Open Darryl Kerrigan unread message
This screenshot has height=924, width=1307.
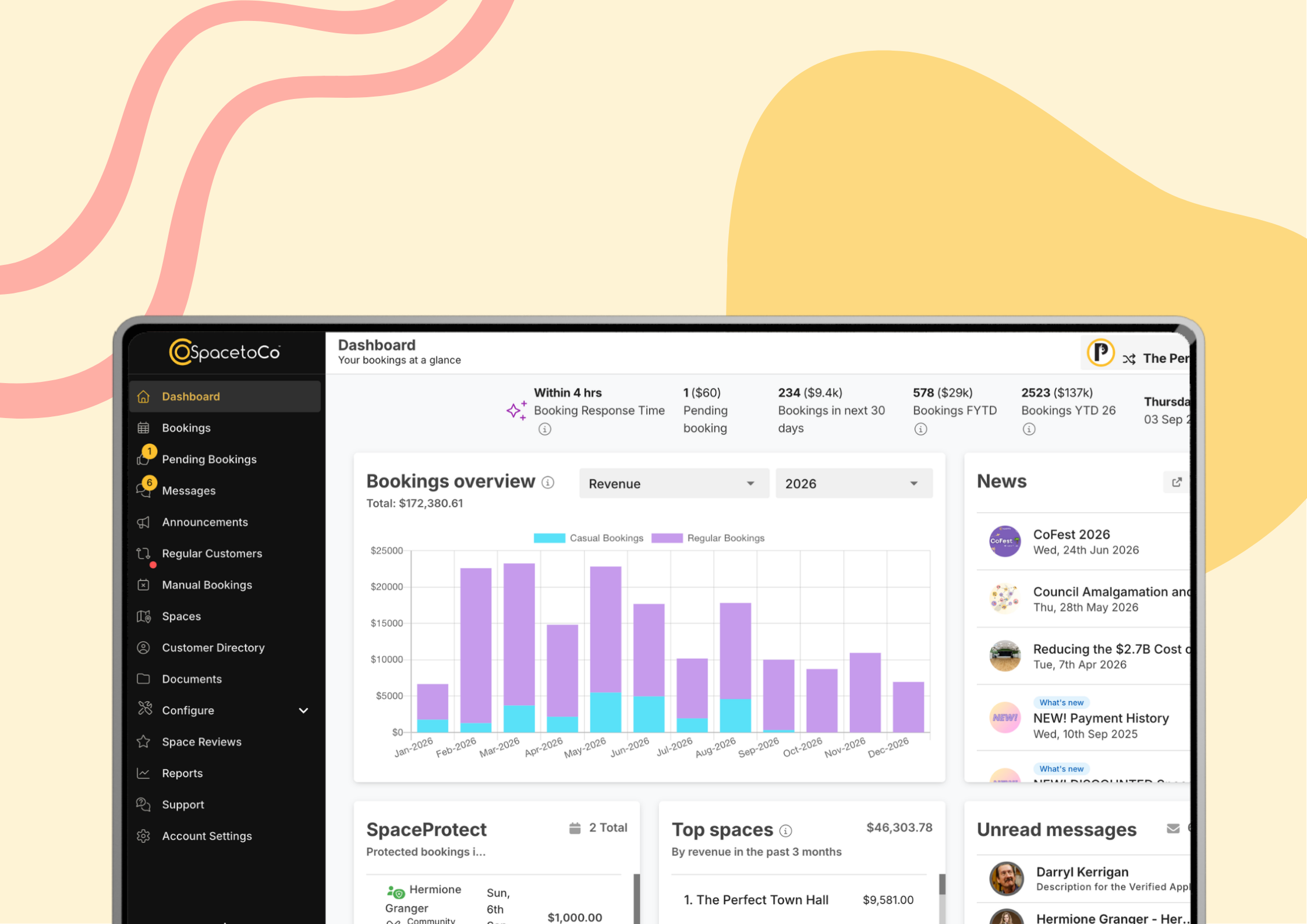1083,879
